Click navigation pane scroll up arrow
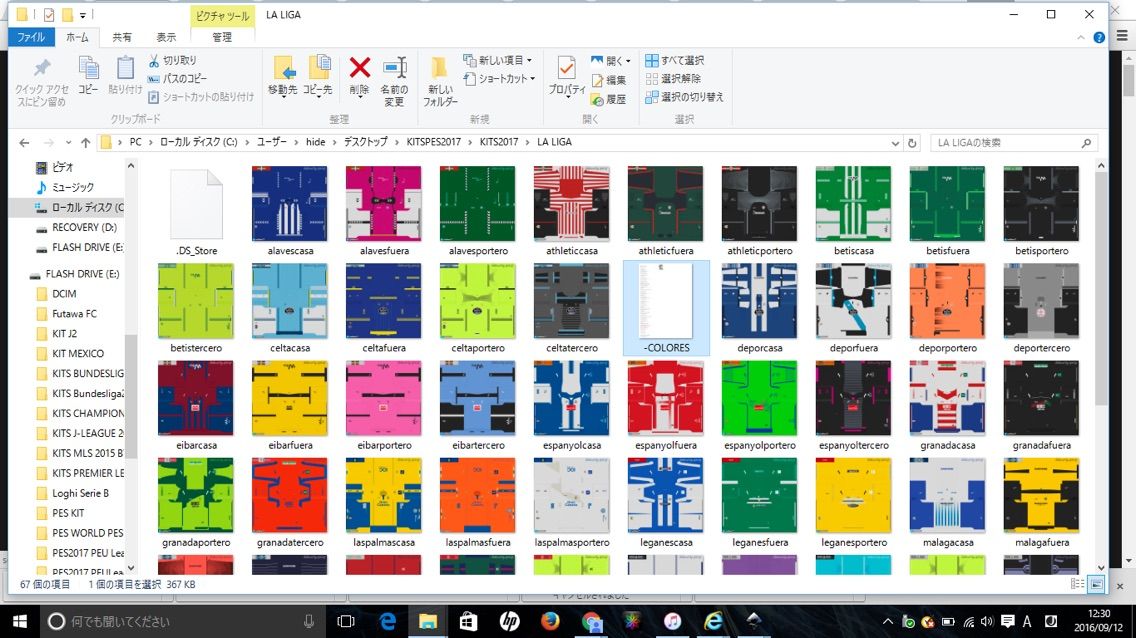 [x=130, y=166]
